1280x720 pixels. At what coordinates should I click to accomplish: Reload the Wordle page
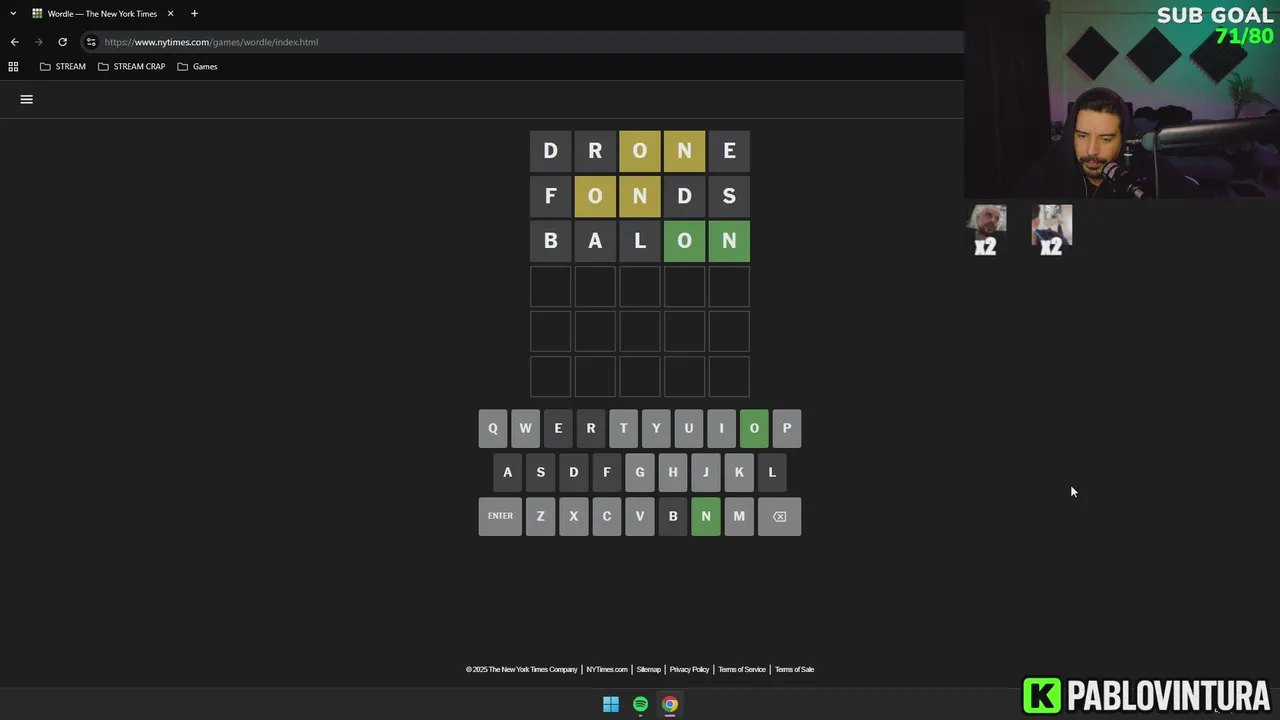click(x=62, y=42)
